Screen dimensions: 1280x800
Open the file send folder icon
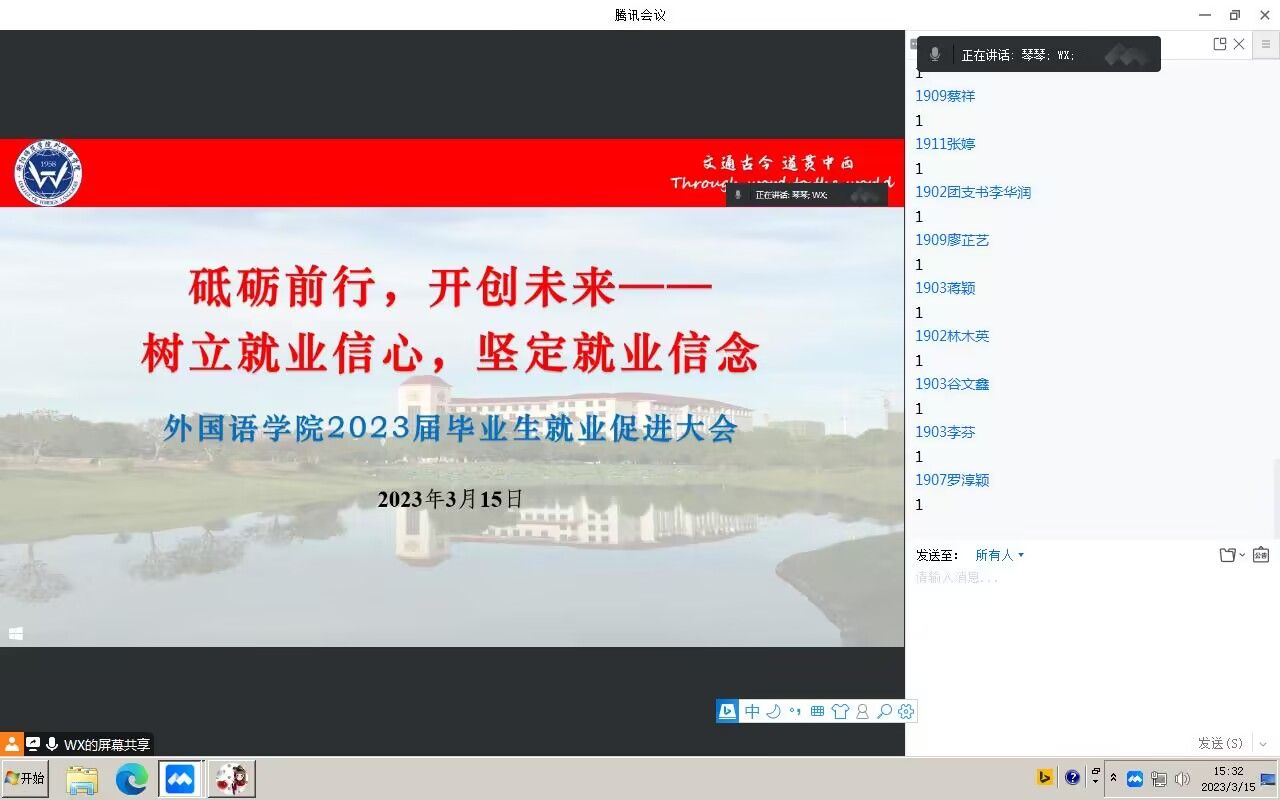pyautogui.click(x=1228, y=555)
